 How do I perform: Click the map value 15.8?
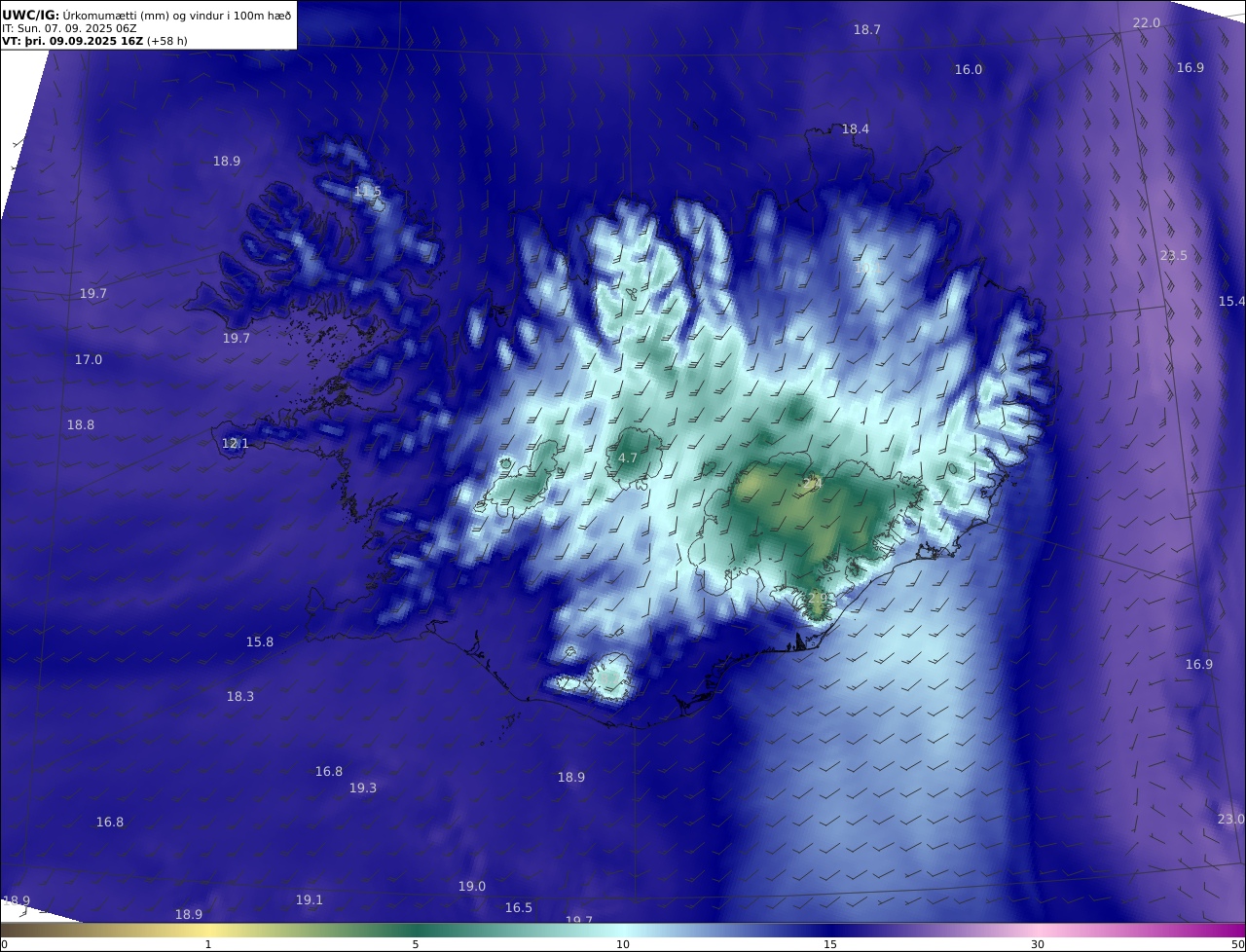(x=260, y=642)
